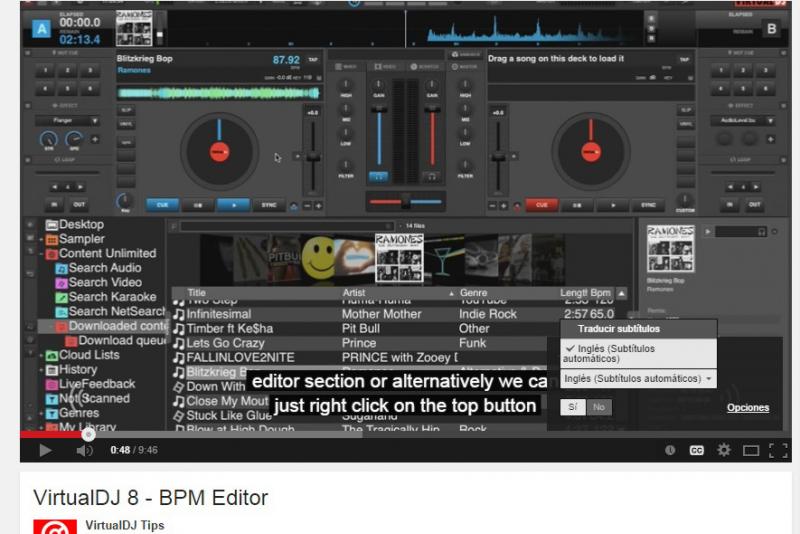Click deck B jog wheel
Image resolution: width=800 pixels, height=534 pixels.
pos(591,152)
